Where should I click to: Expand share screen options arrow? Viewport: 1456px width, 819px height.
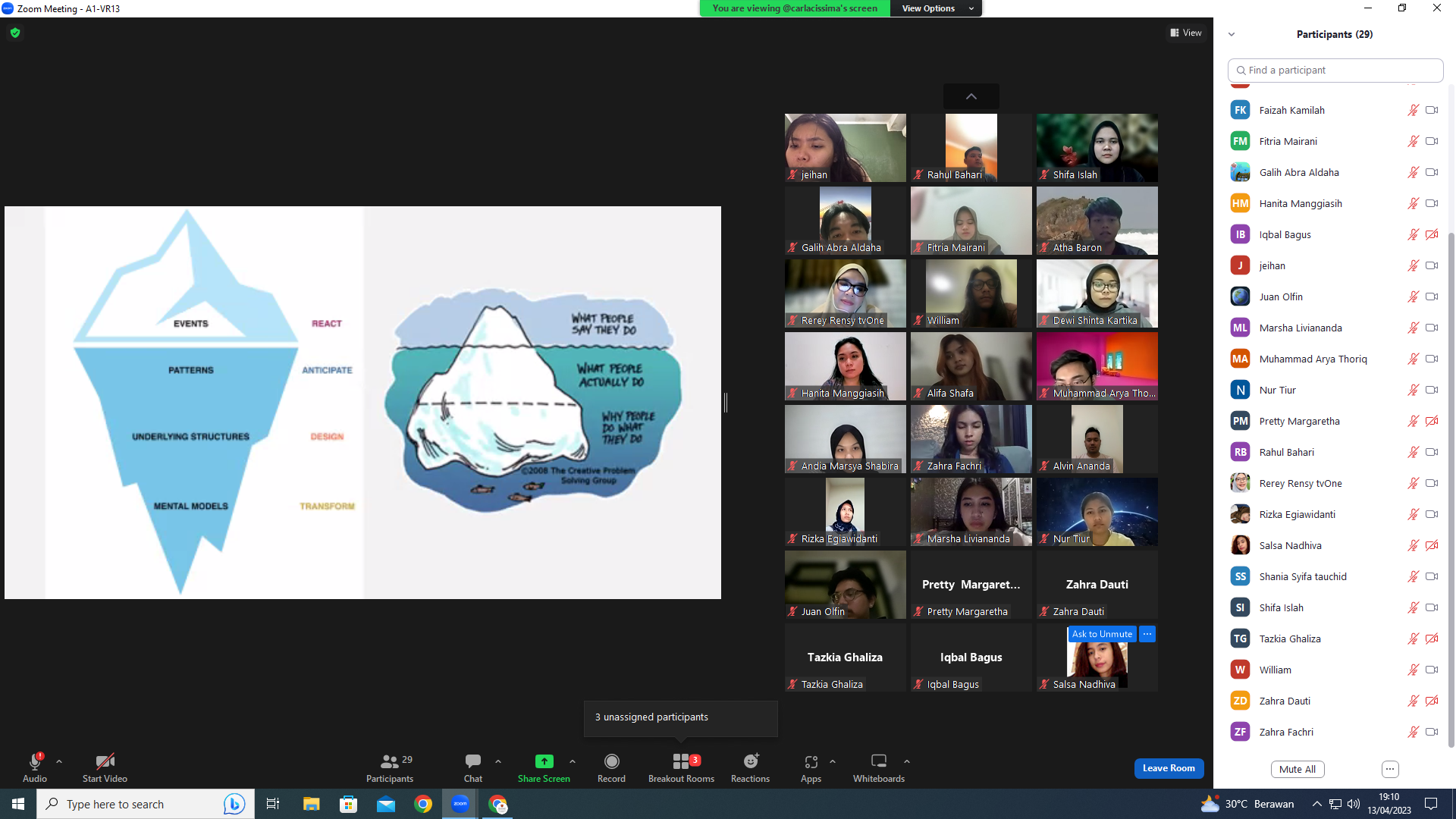click(573, 761)
